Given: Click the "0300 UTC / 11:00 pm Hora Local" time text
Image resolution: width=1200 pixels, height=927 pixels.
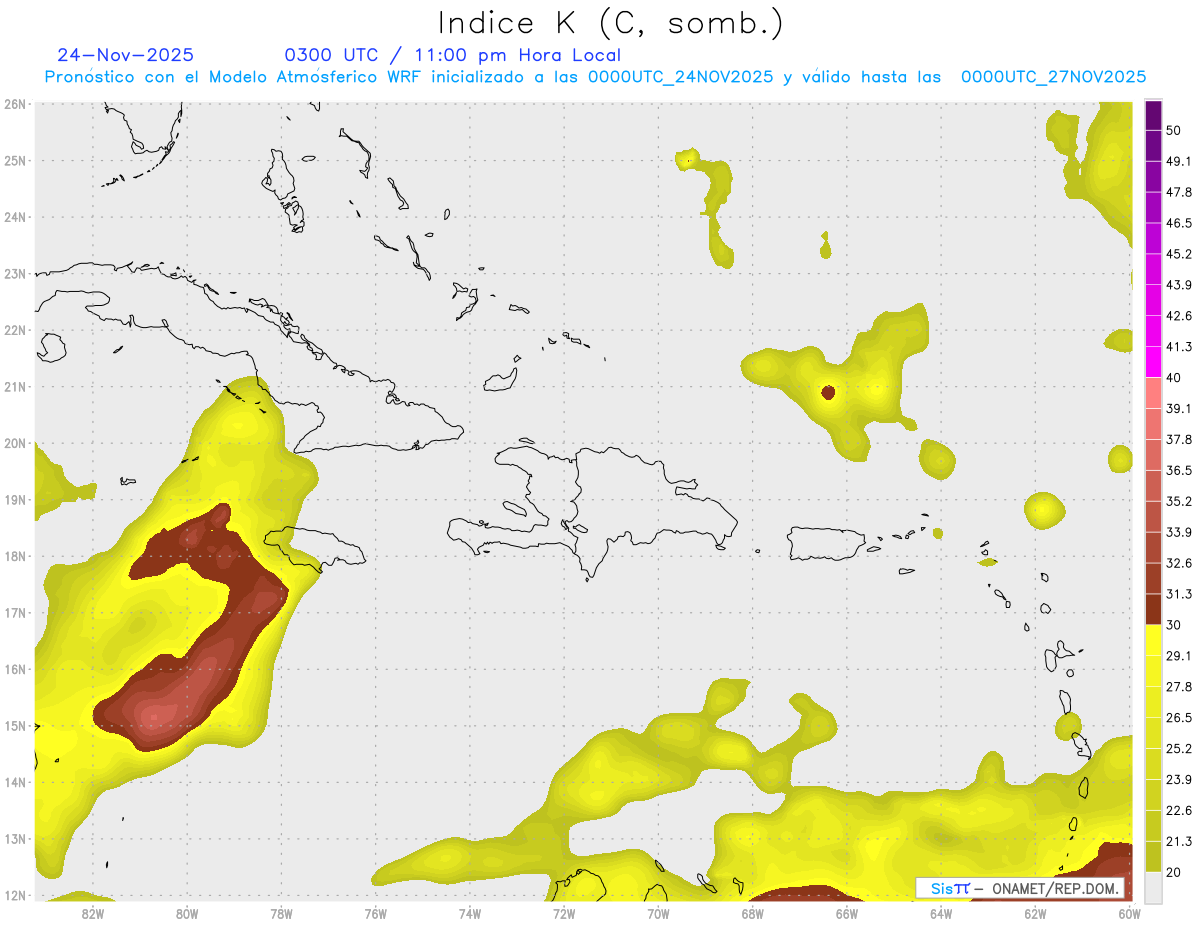Looking at the screenshot, I should pyautogui.click(x=453, y=55).
